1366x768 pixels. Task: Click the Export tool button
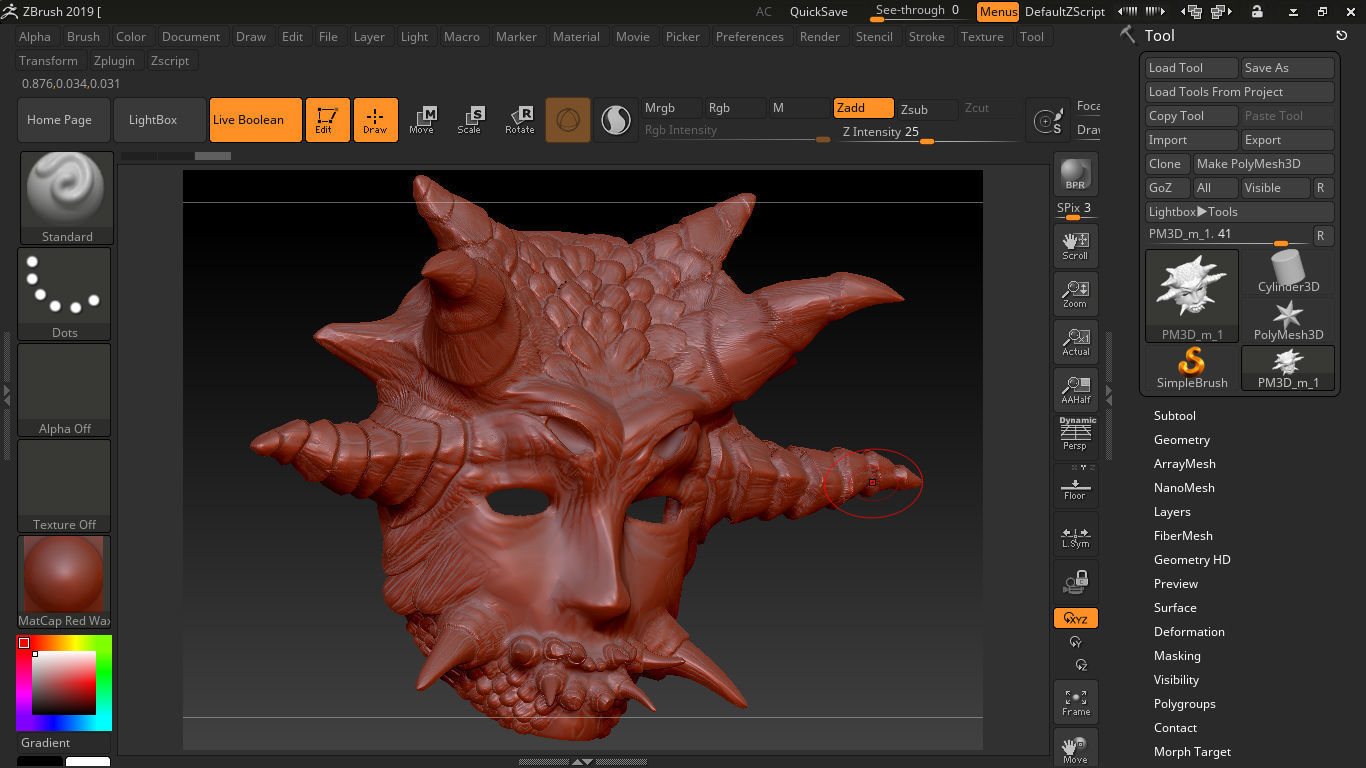click(x=1288, y=140)
